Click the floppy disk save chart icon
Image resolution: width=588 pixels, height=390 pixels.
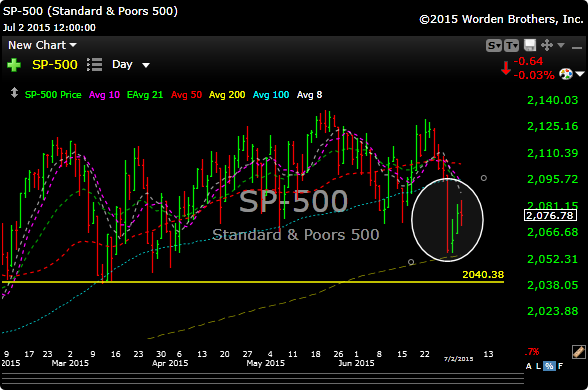(530, 45)
